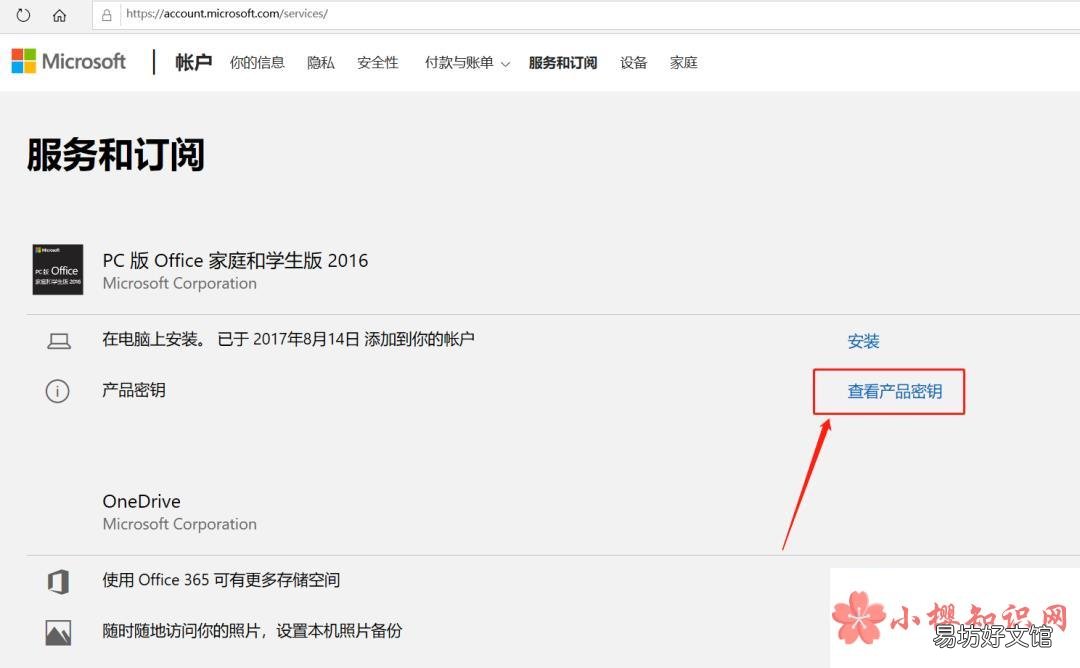1080x668 pixels.
Task: Click the address bar URL field
Action: [x=585, y=14]
